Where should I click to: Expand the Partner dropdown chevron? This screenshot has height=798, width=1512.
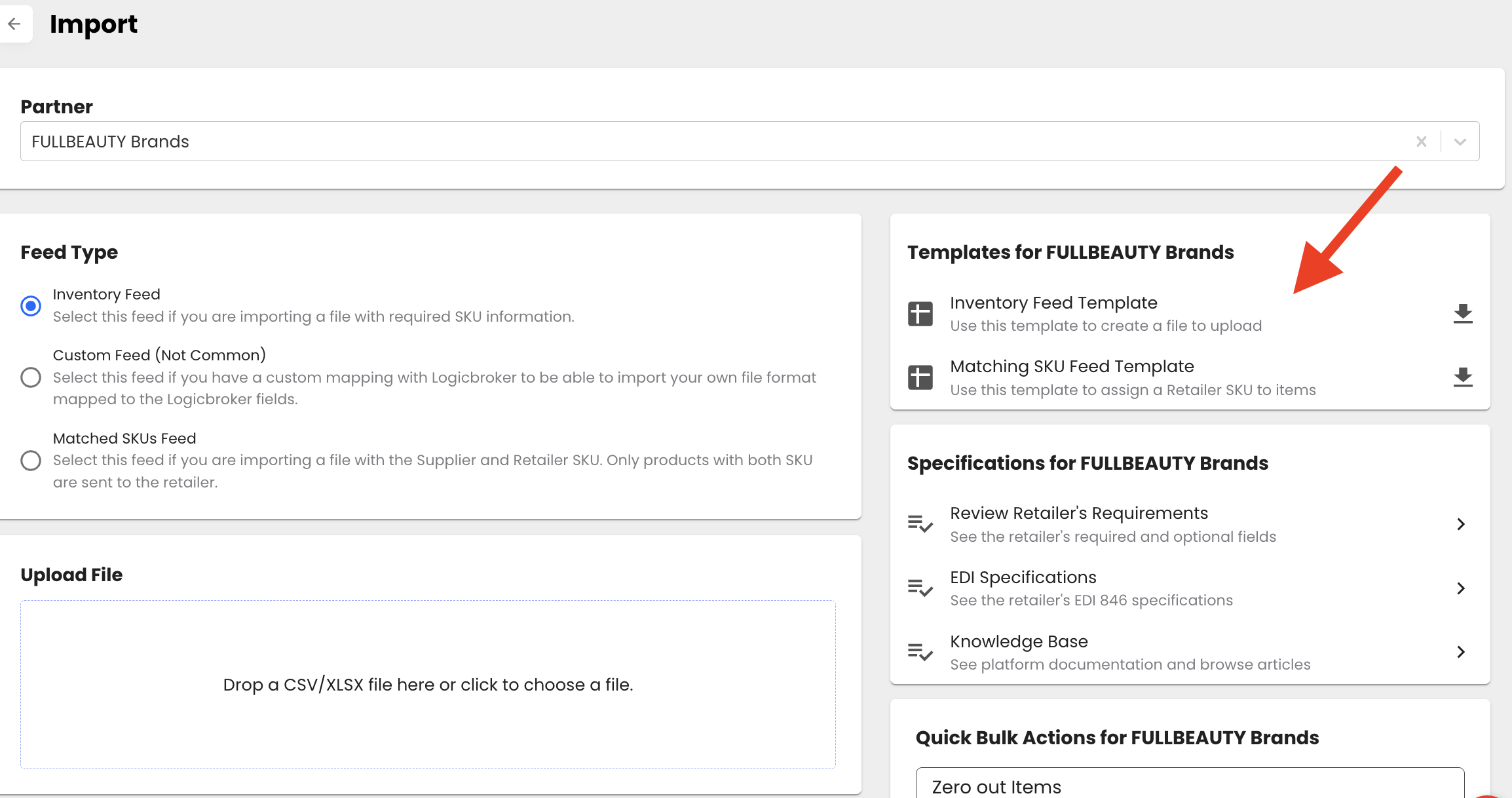[x=1460, y=142]
